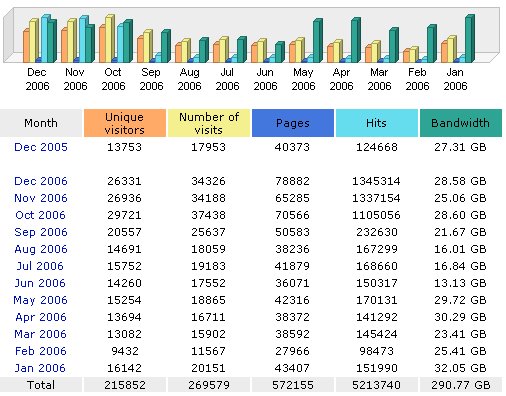Click the yellow Number of visits header
506x396 pixels.
209,123
